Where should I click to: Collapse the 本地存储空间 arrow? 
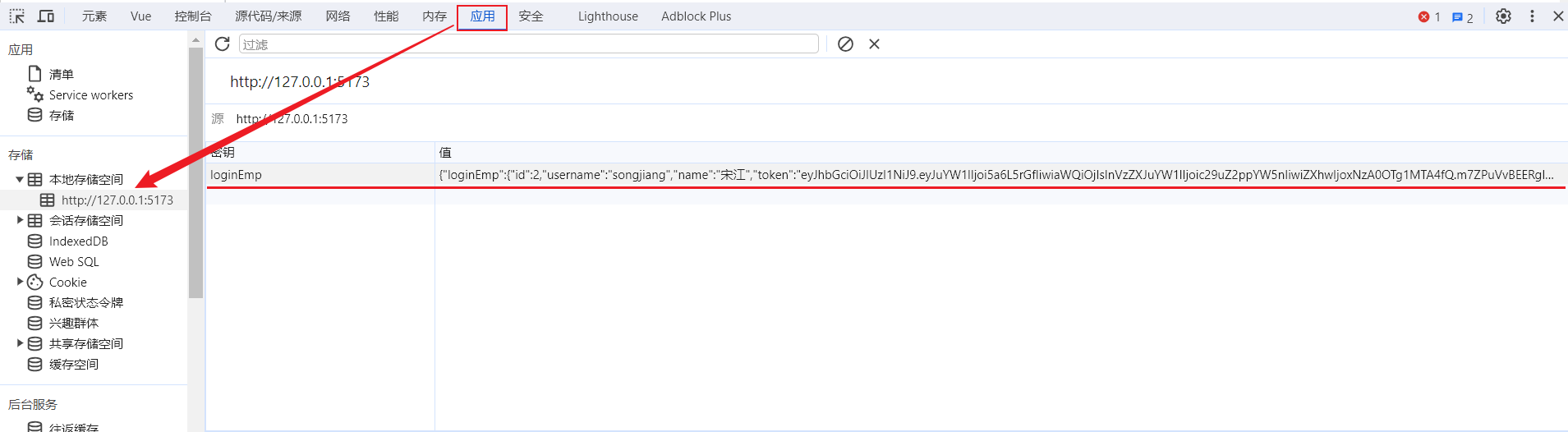20,179
